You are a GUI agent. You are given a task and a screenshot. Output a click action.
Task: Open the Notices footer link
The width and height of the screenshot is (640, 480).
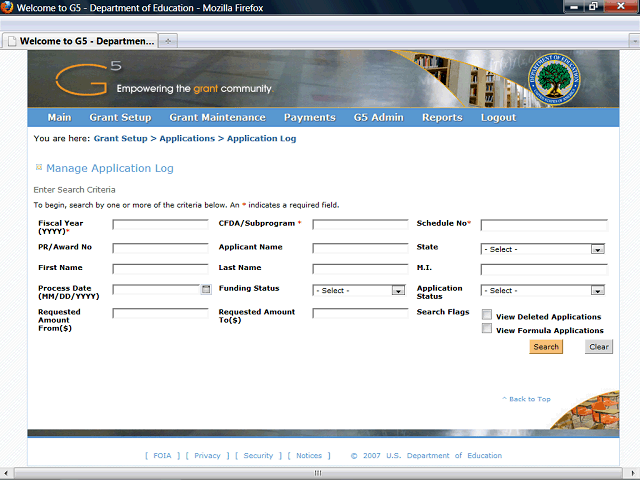[x=309, y=456]
